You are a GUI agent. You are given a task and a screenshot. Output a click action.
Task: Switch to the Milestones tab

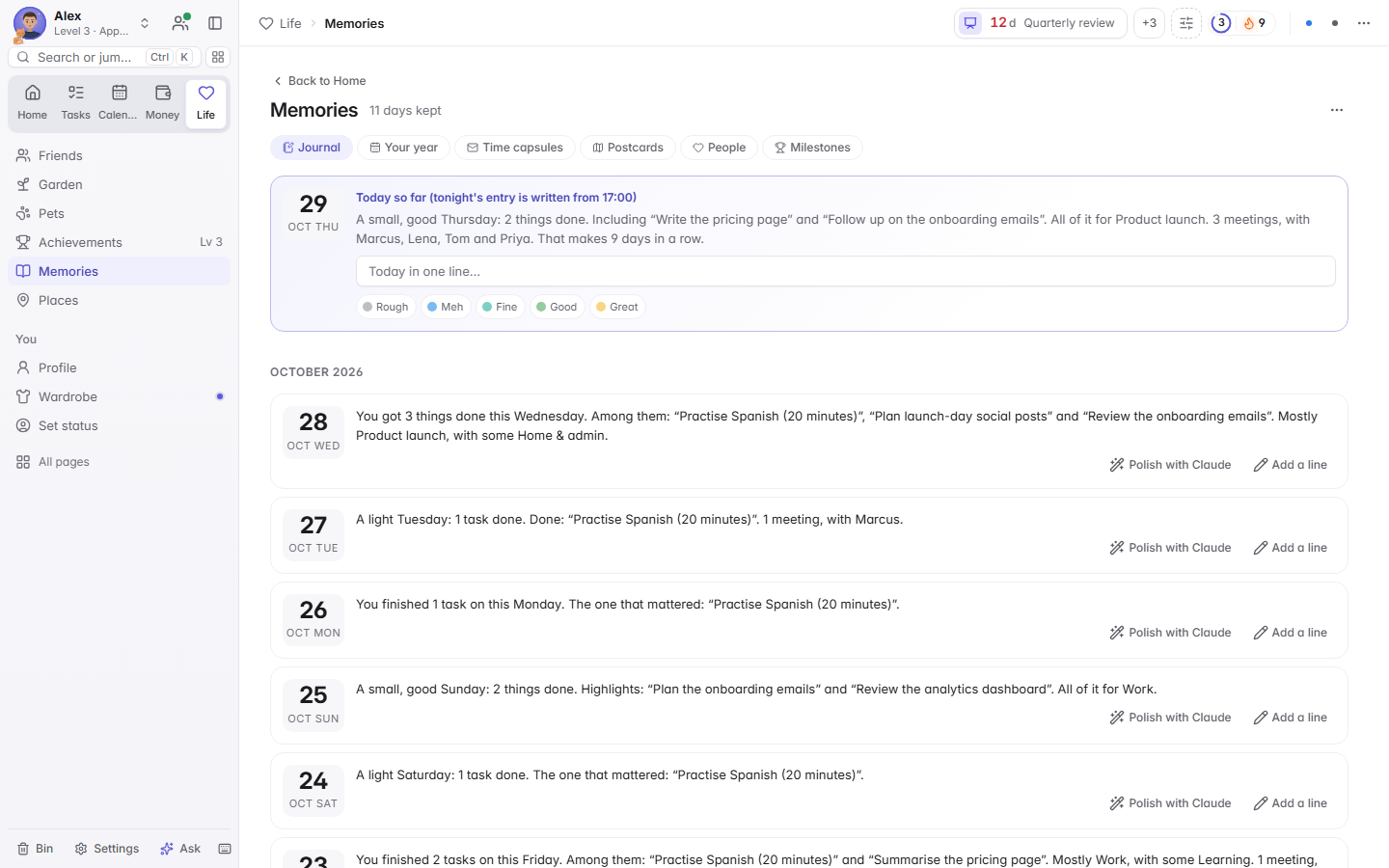[x=812, y=148]
